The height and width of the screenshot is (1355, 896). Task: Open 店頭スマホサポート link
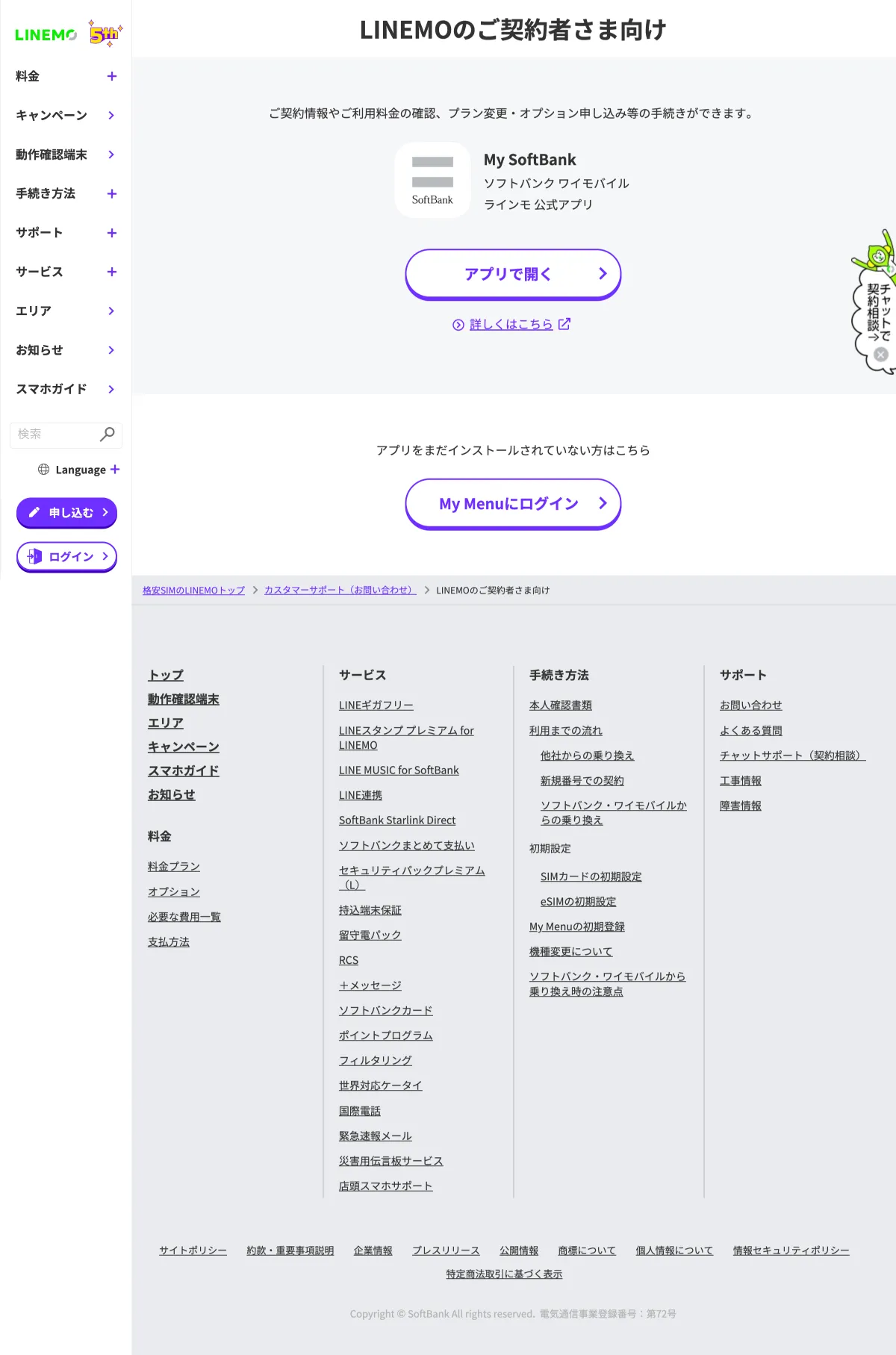[386, 1186]
